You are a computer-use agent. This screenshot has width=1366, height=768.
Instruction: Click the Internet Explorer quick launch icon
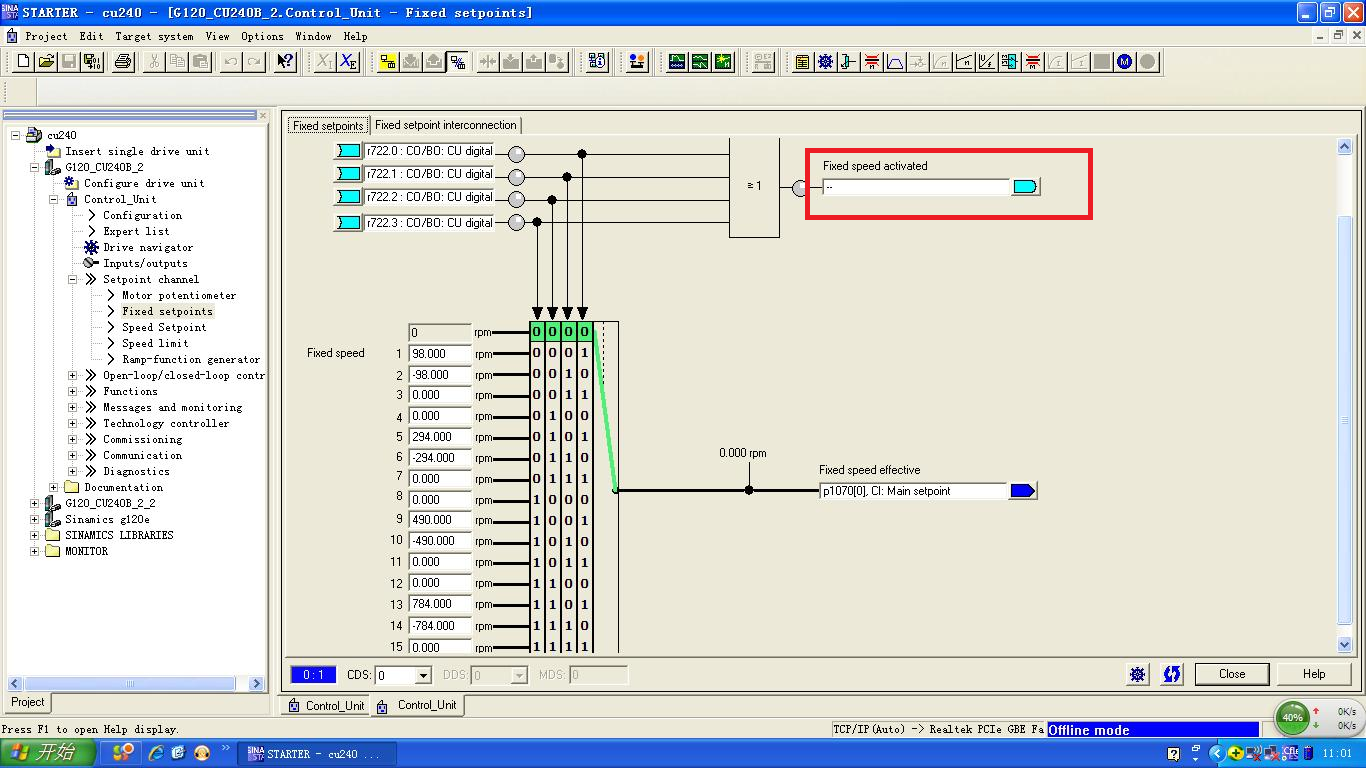pyautogui.click(x=156, y=753)
